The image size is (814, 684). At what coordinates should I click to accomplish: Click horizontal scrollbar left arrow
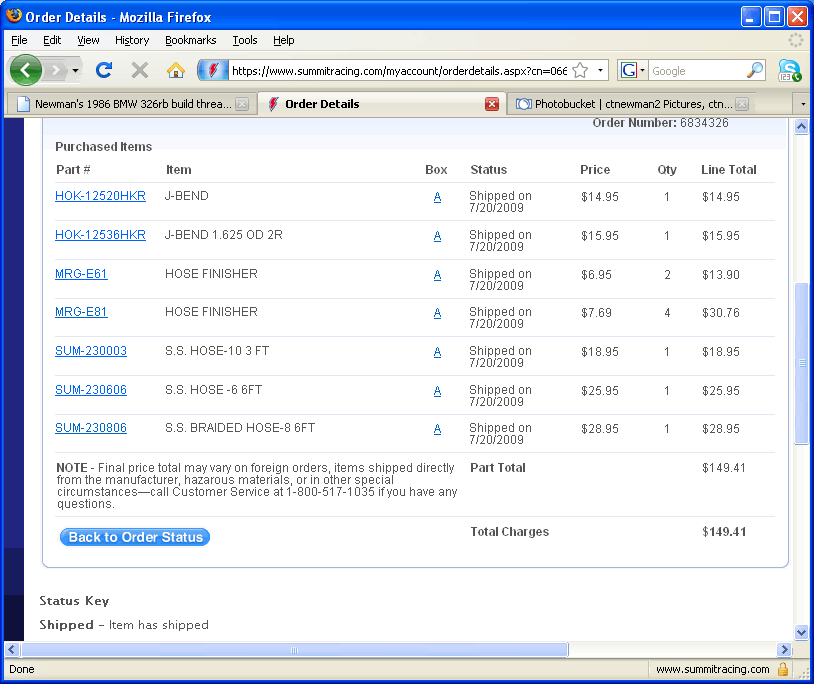click(x=11, y=650)
